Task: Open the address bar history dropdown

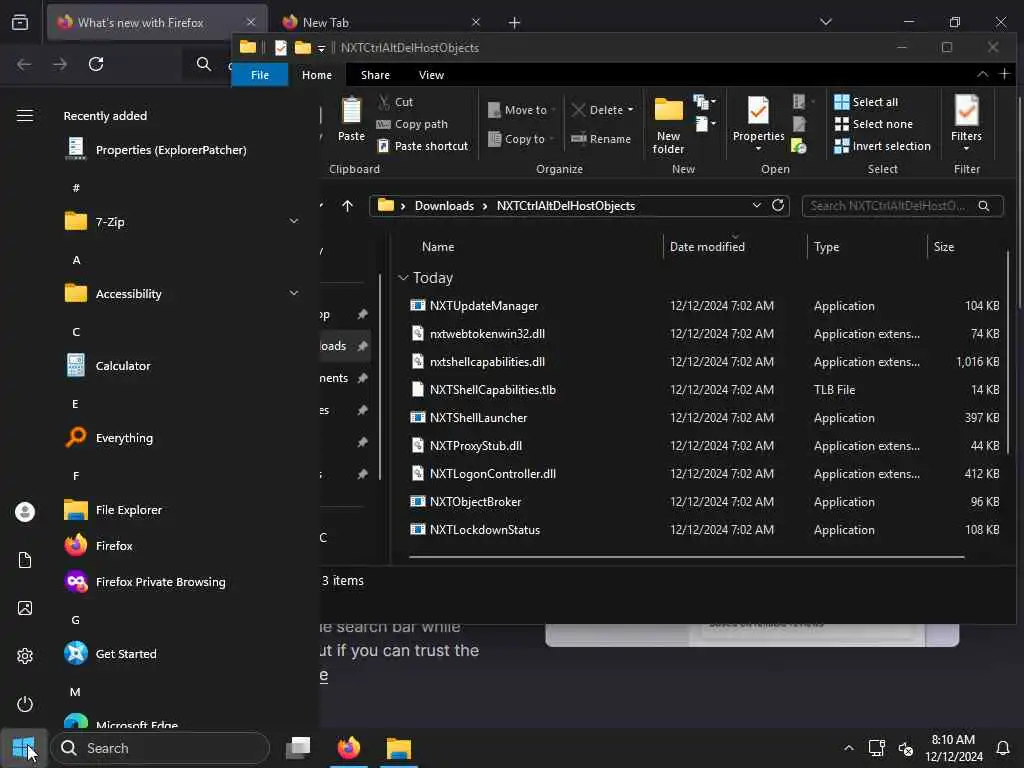Action: (756, 205)
